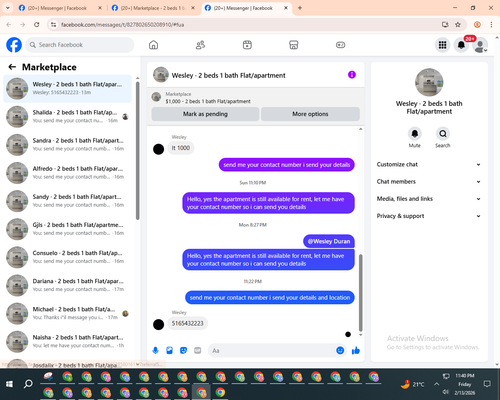The width and height of the screenshot is (500, 400).
Task: Click the Search Facebook field
Action: click(x=80, y=45)
